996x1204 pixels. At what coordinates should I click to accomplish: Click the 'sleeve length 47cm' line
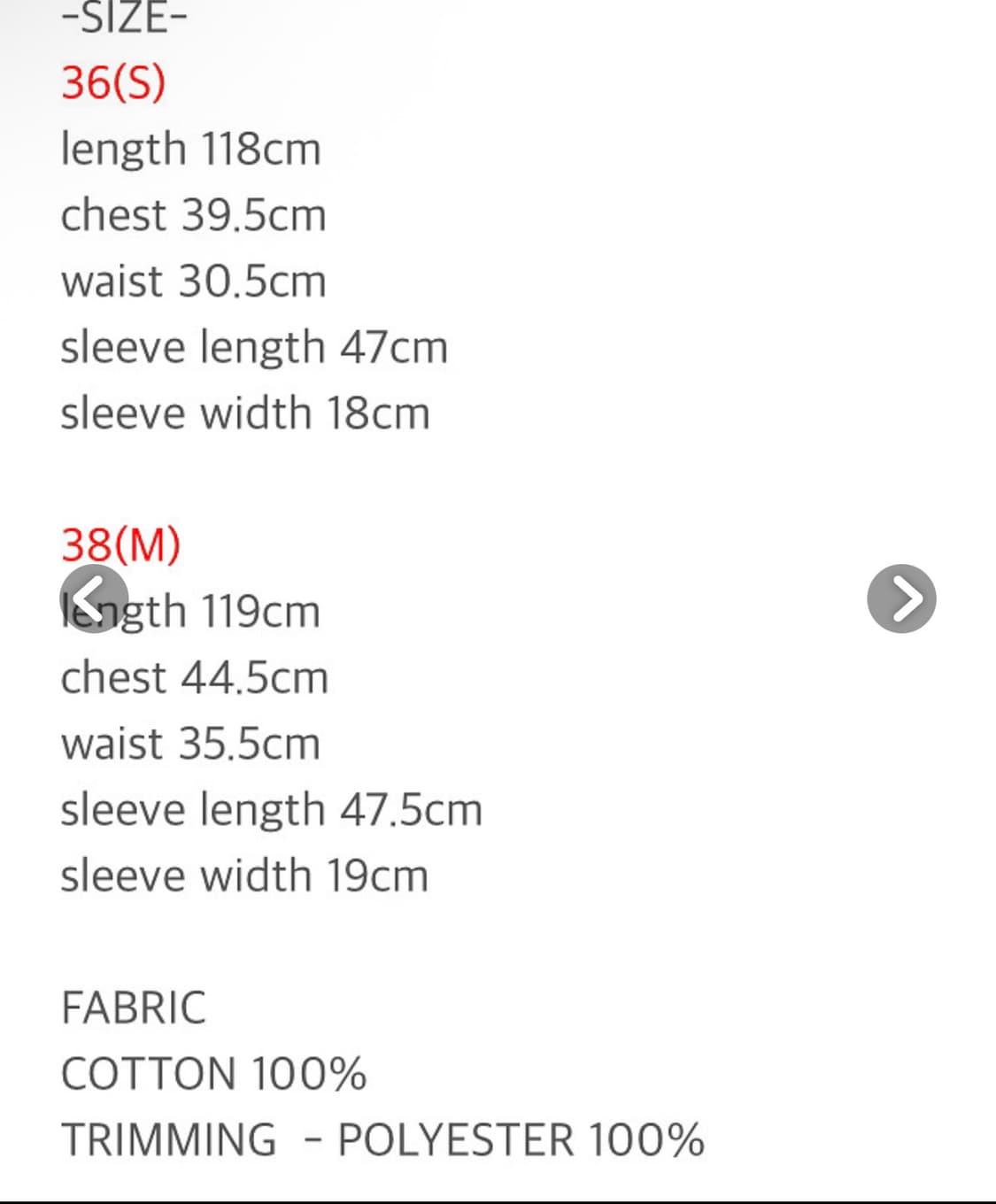[254, 347]
